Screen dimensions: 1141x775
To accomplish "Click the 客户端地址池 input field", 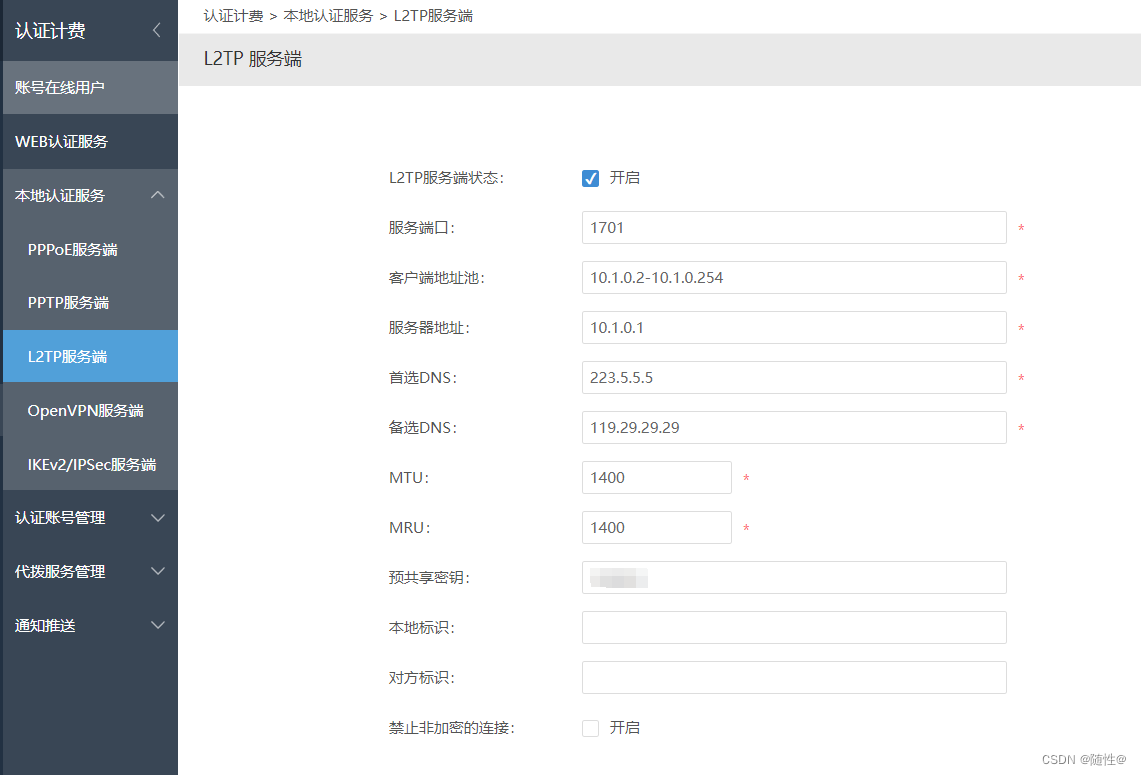I will point(794,277).
